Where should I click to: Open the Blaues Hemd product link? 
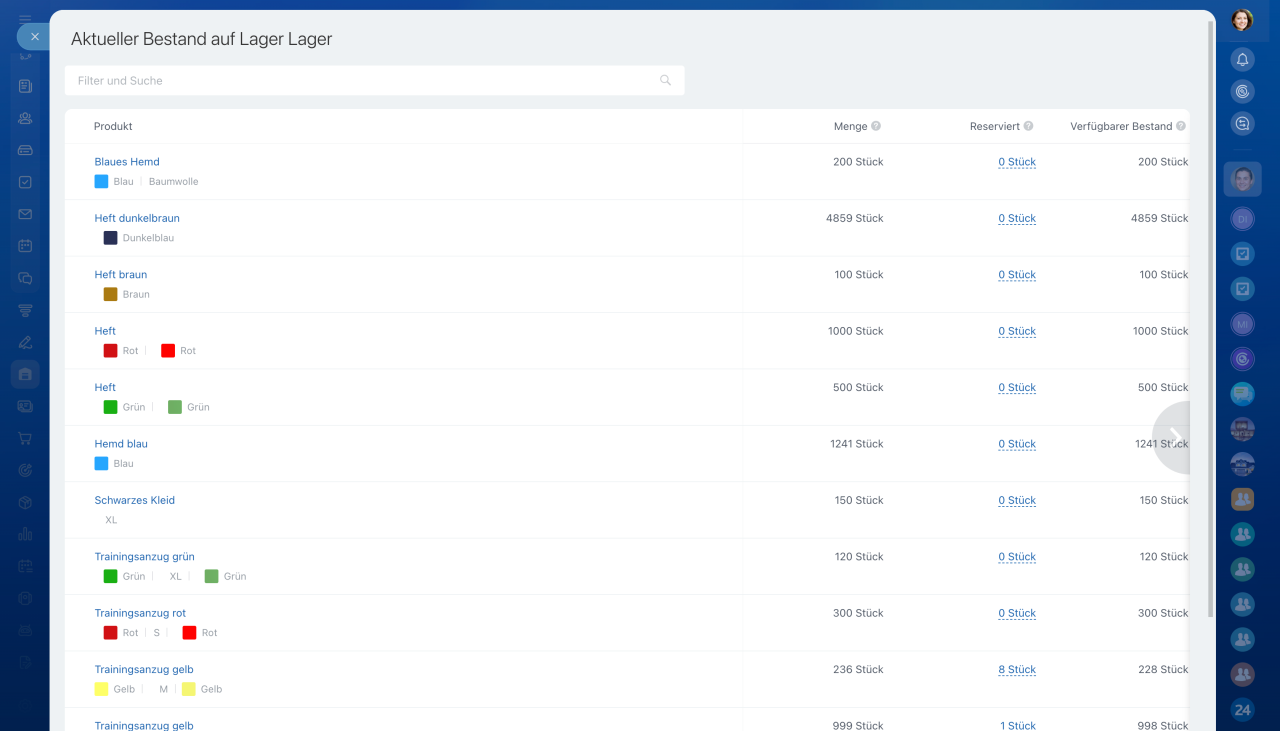pos(127,162)
